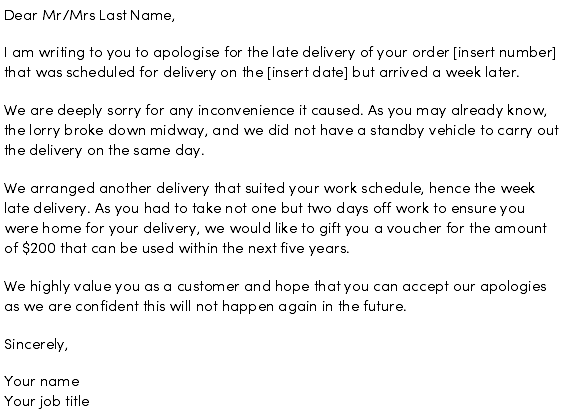
Task: Click the '$200' amount text
Action: [39, 248]
